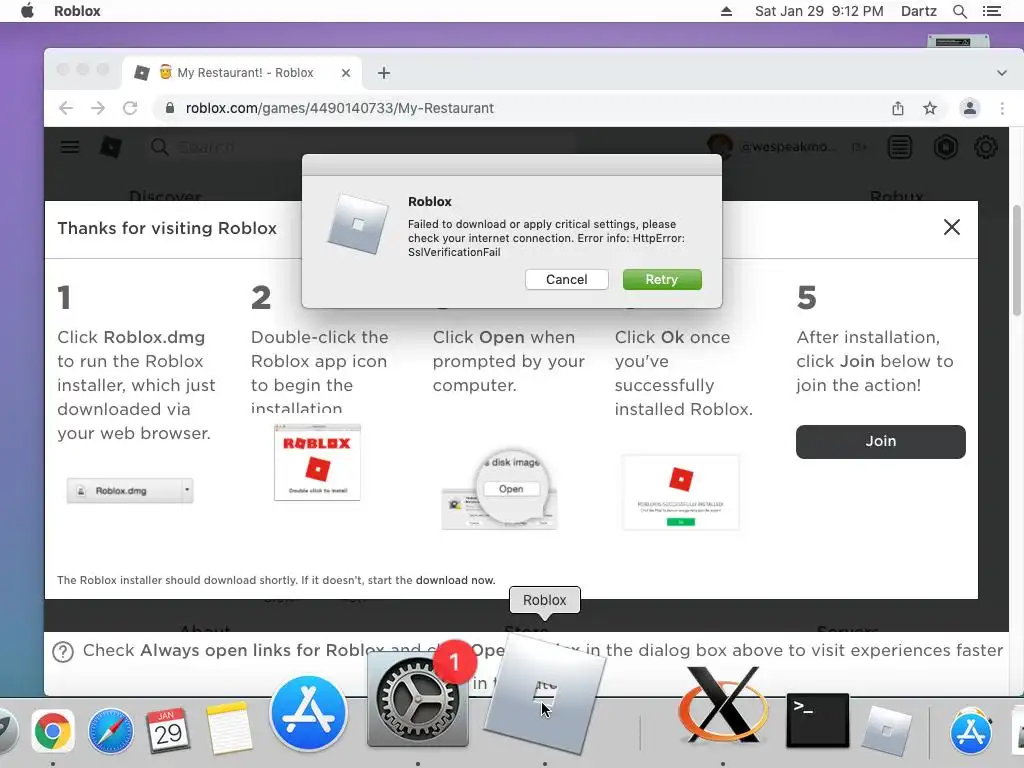Click the Join button in step 5

tap(880, 441)
